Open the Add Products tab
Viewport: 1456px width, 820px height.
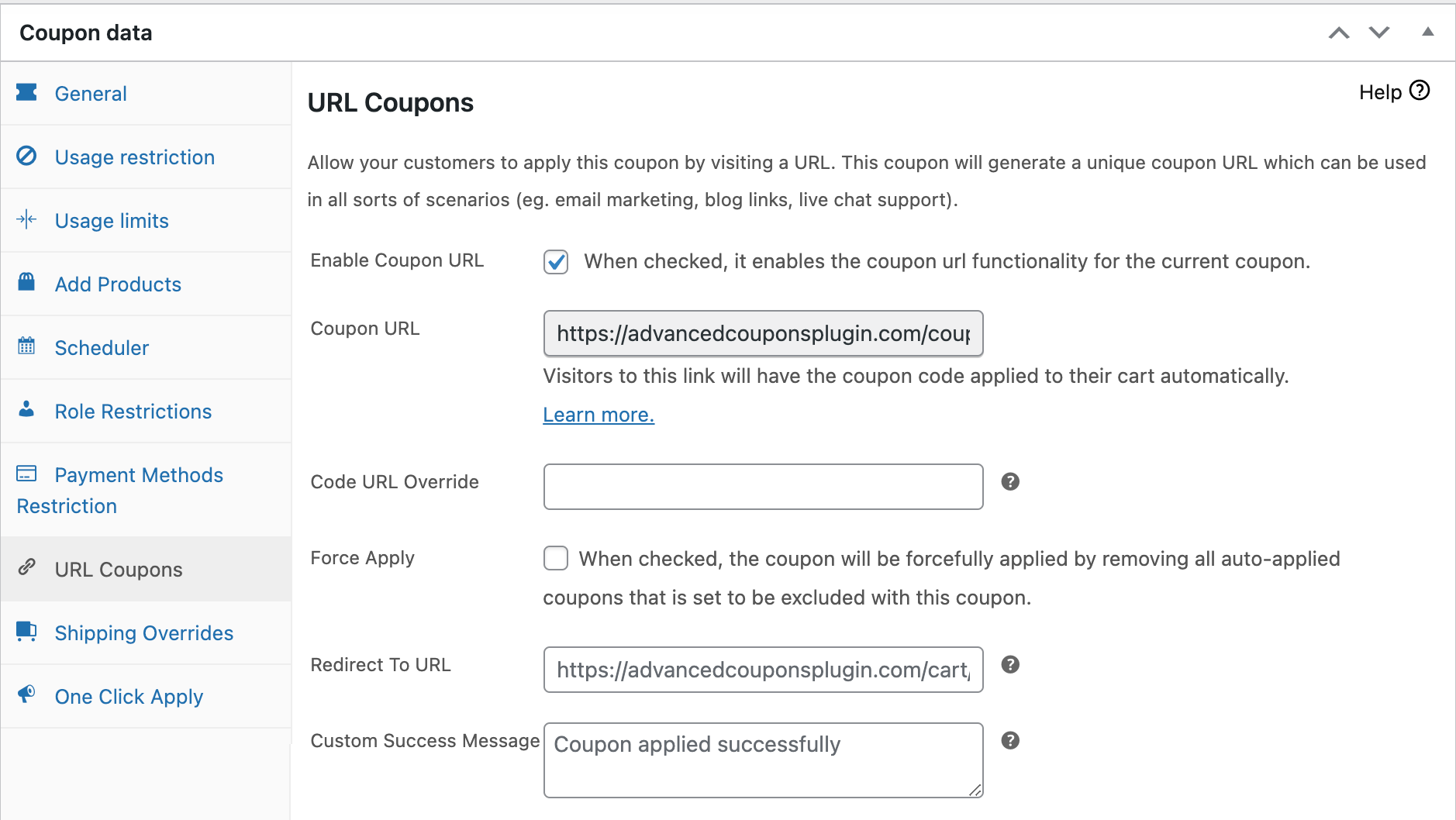pos(118,284)
